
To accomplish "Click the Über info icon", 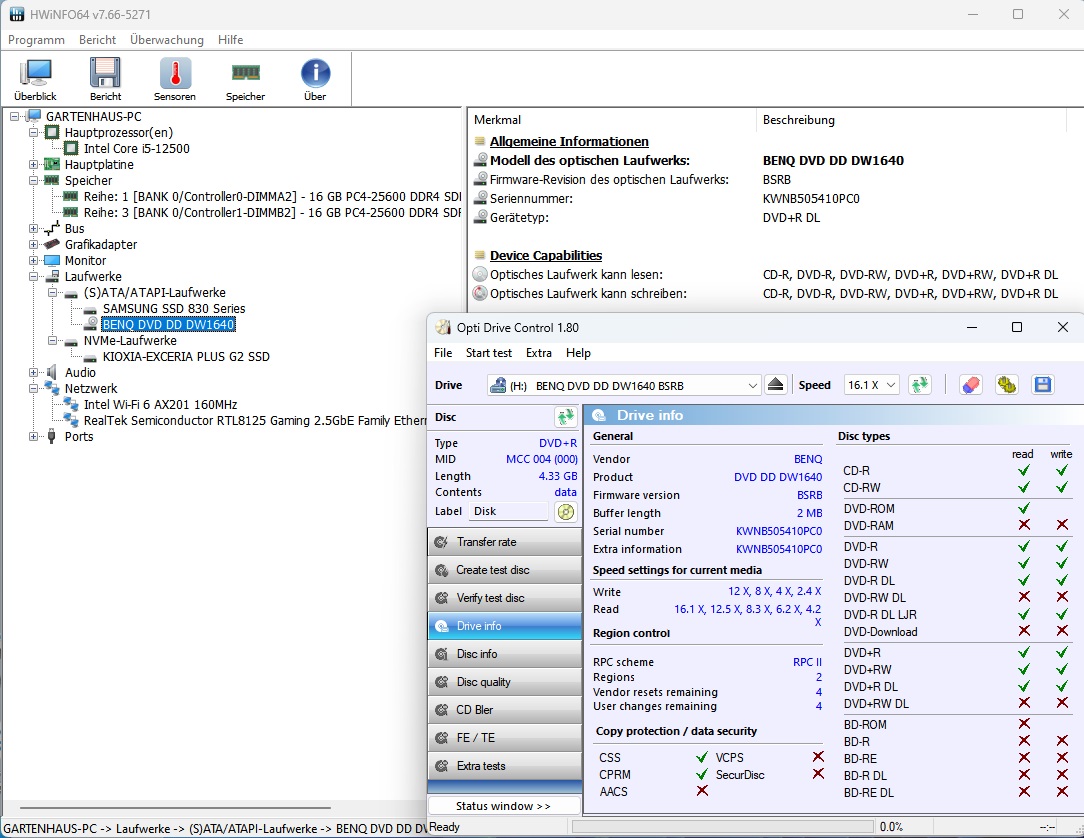I will point(315,80).
